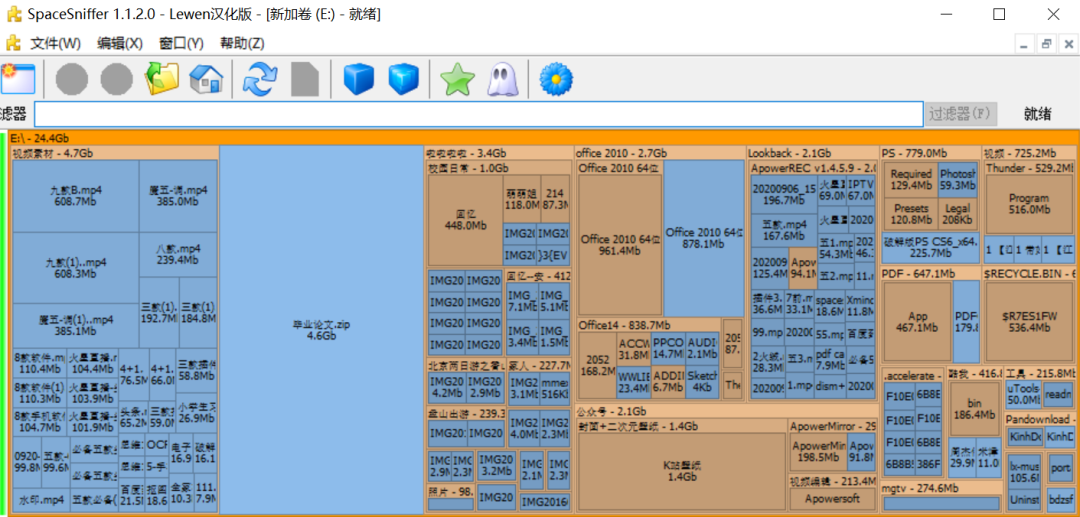
Task: Click the 过滤器(F) button
Action: [961, 114]
